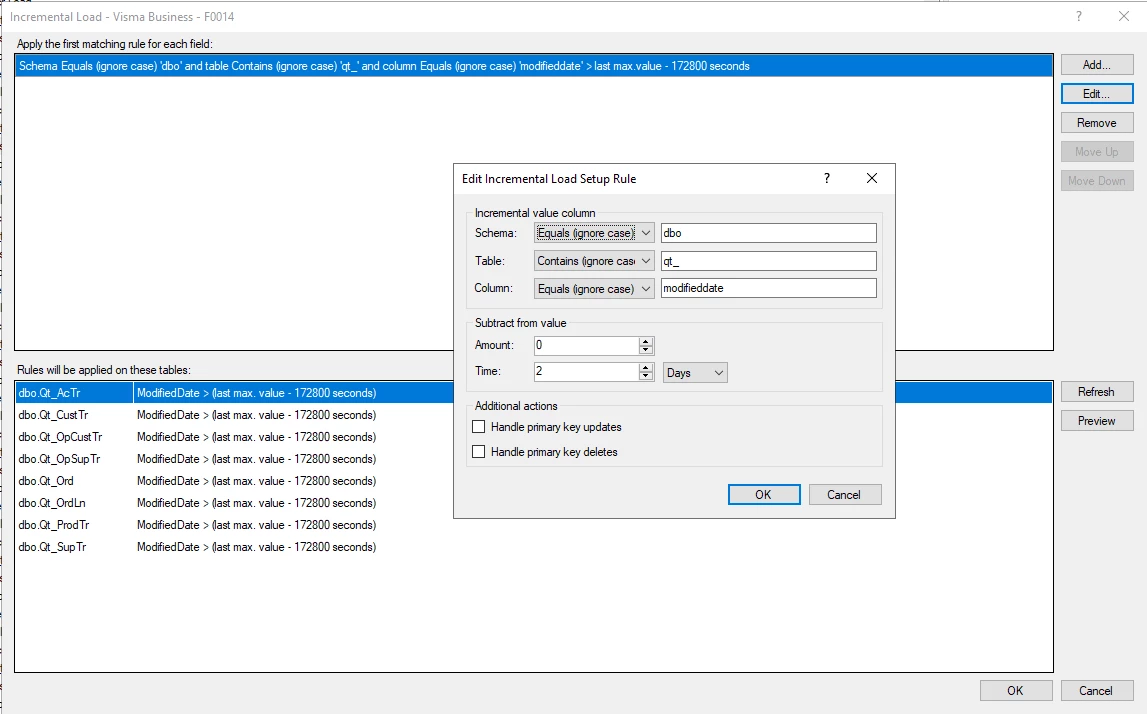Click the help icon in the main title bar
This screenshot has width=1147, height=714.
pos(1079,17)
